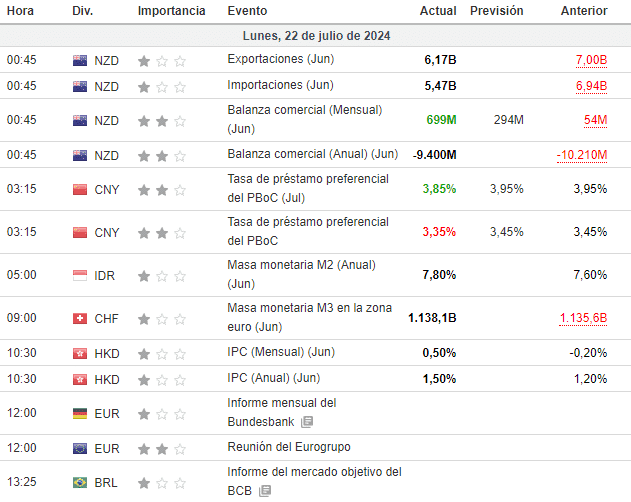Click Importancia column header

(x=172, y=11)
